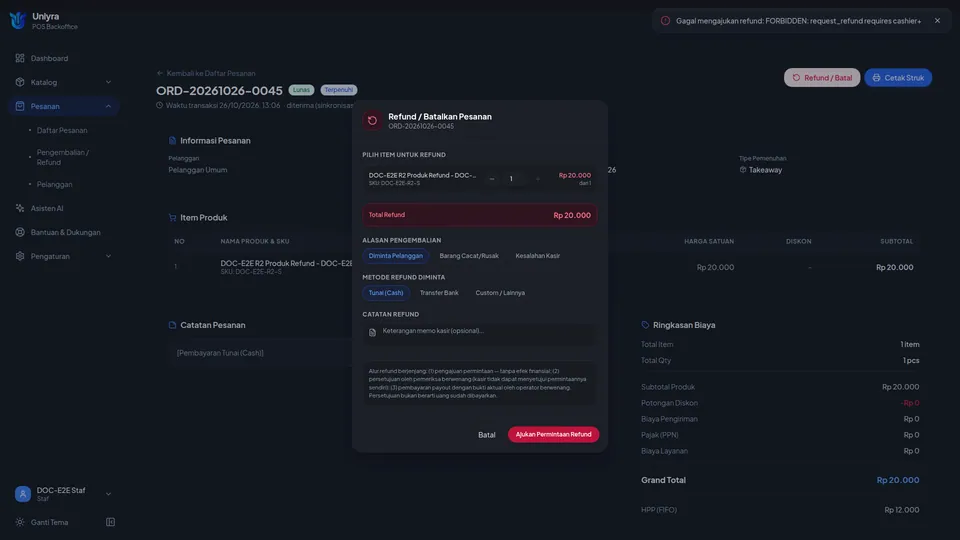Screen dimensions: 960x540
Task: Toggle theme via Ganti Tema
Action: coord(50,522)
